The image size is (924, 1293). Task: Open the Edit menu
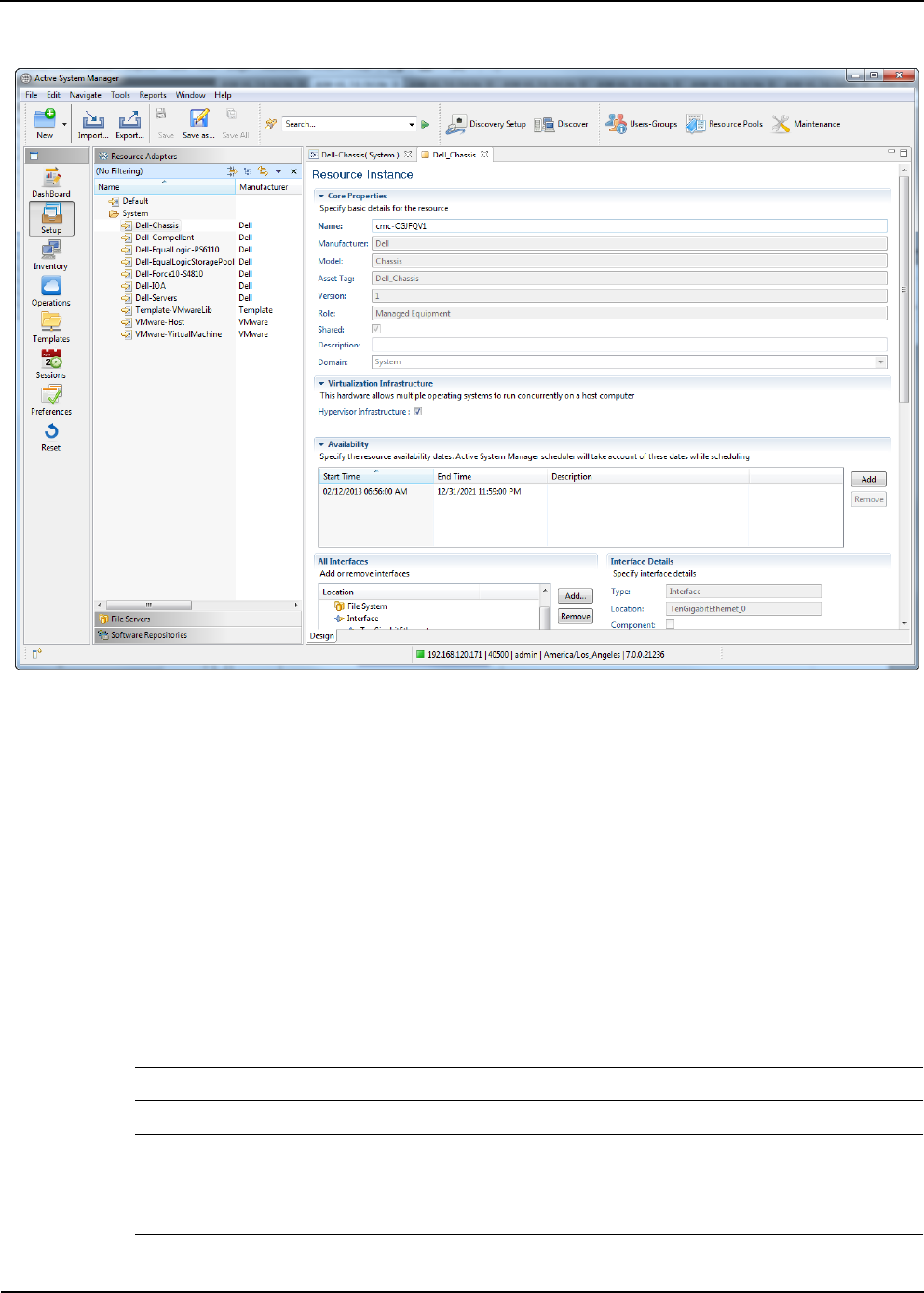[53, 95]
